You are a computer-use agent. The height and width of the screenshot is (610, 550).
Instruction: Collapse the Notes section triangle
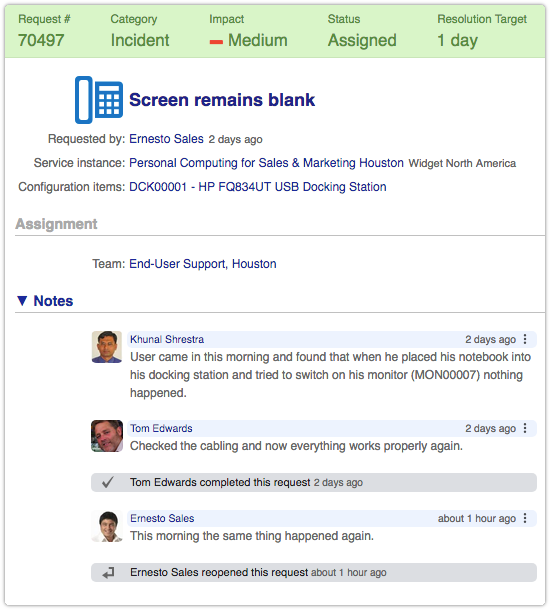(x=22, y=301)
